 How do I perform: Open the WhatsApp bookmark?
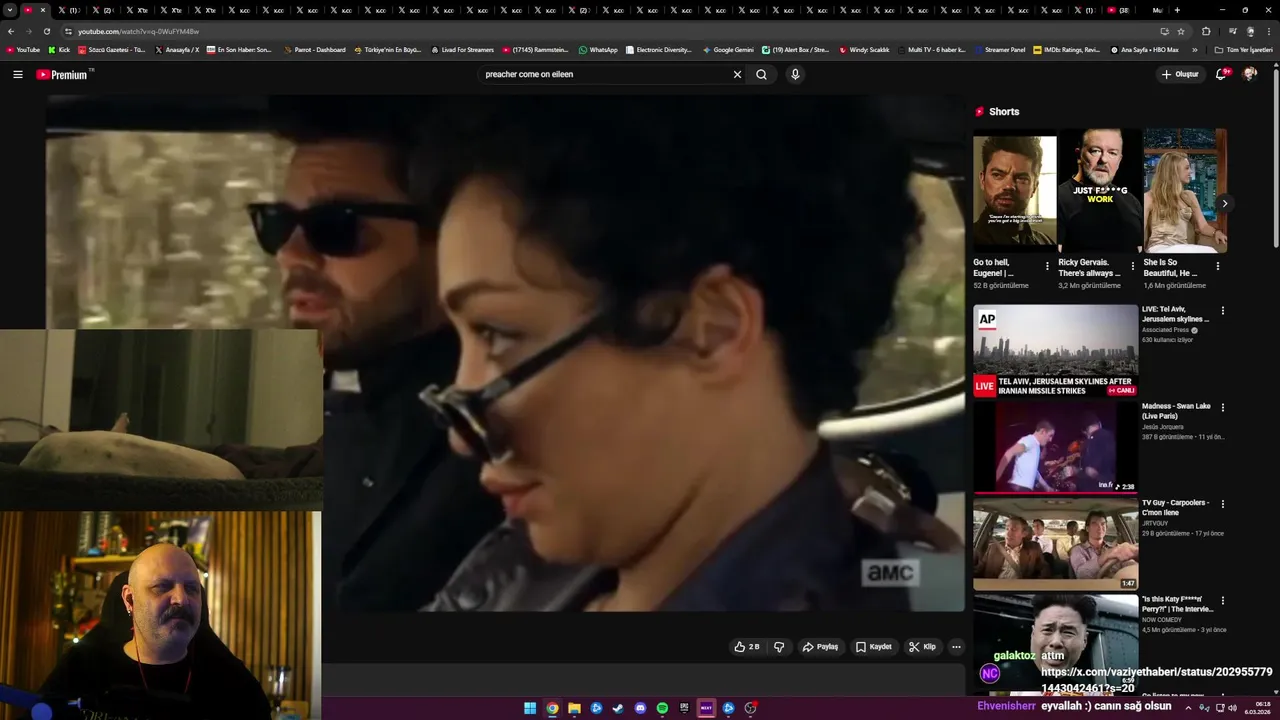598,50
